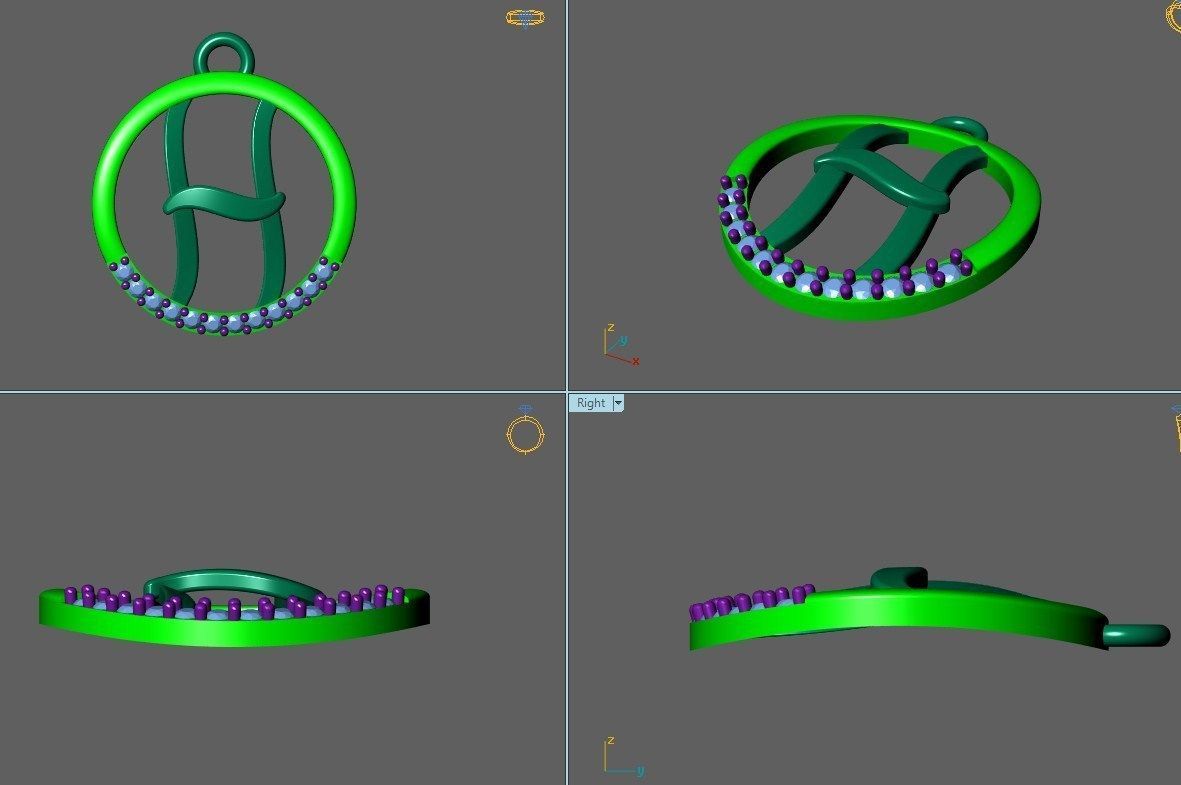Open the Right viewport title dropdown arrow
This screenshot has height=785, width=1181.
click(618, 403)
